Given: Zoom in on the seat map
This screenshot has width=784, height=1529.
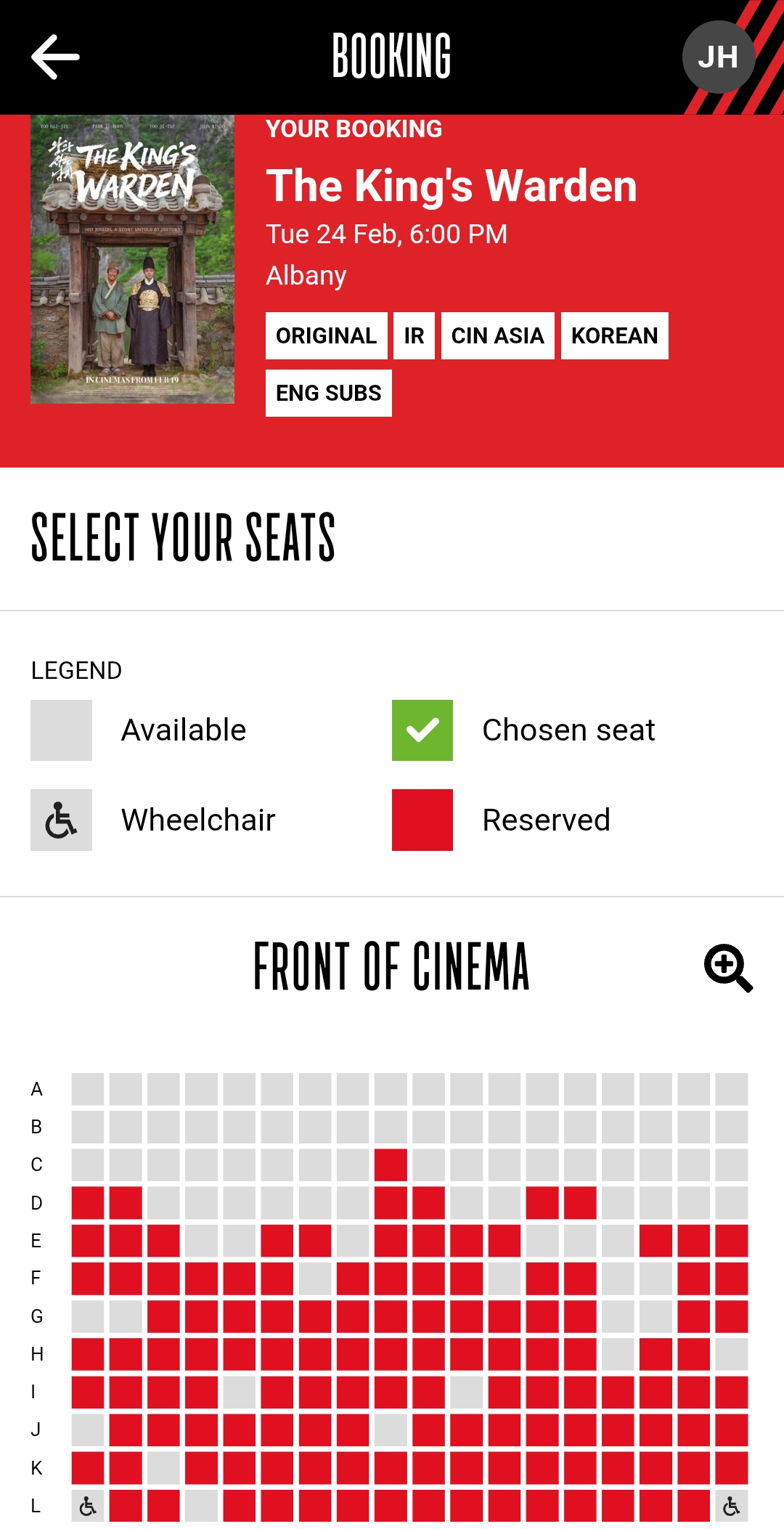Looking at the screenshot, I should tap(728, 968).
